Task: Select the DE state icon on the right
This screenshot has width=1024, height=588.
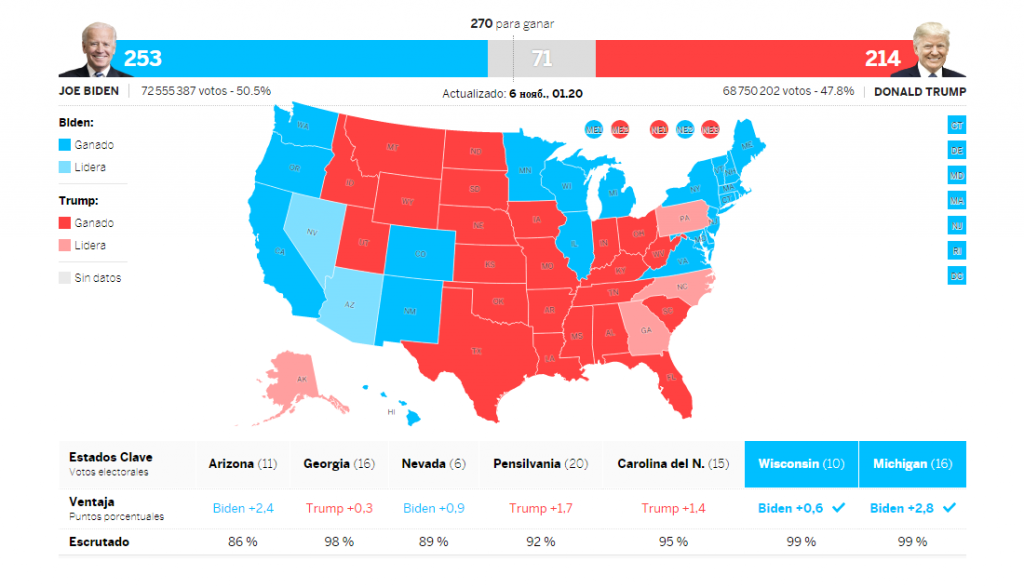Action: pos(956,151)
